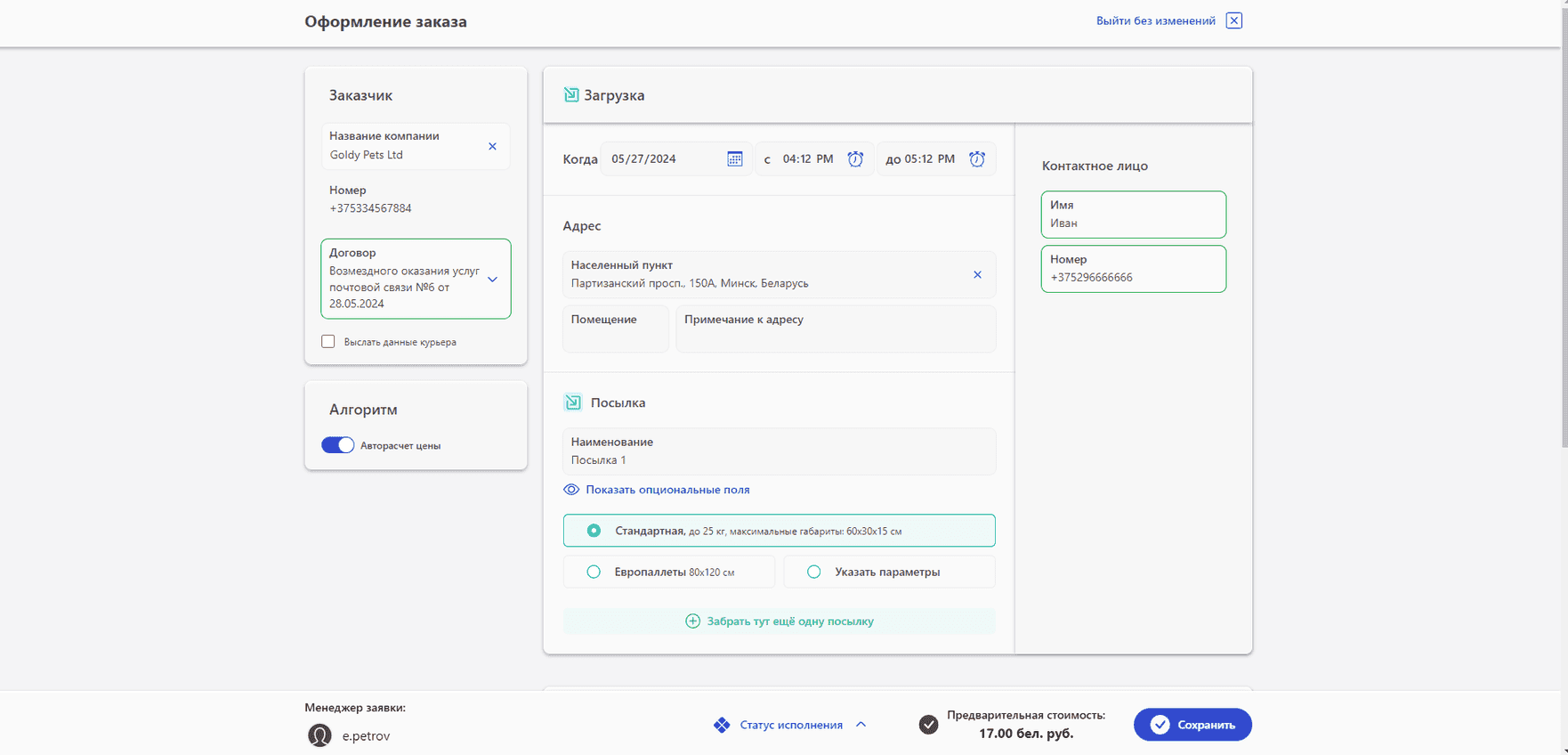1568x755 pixels.
Task: Click the manager avatar for e.petrov
Action: pyautogui.click(x=319, y=735)
